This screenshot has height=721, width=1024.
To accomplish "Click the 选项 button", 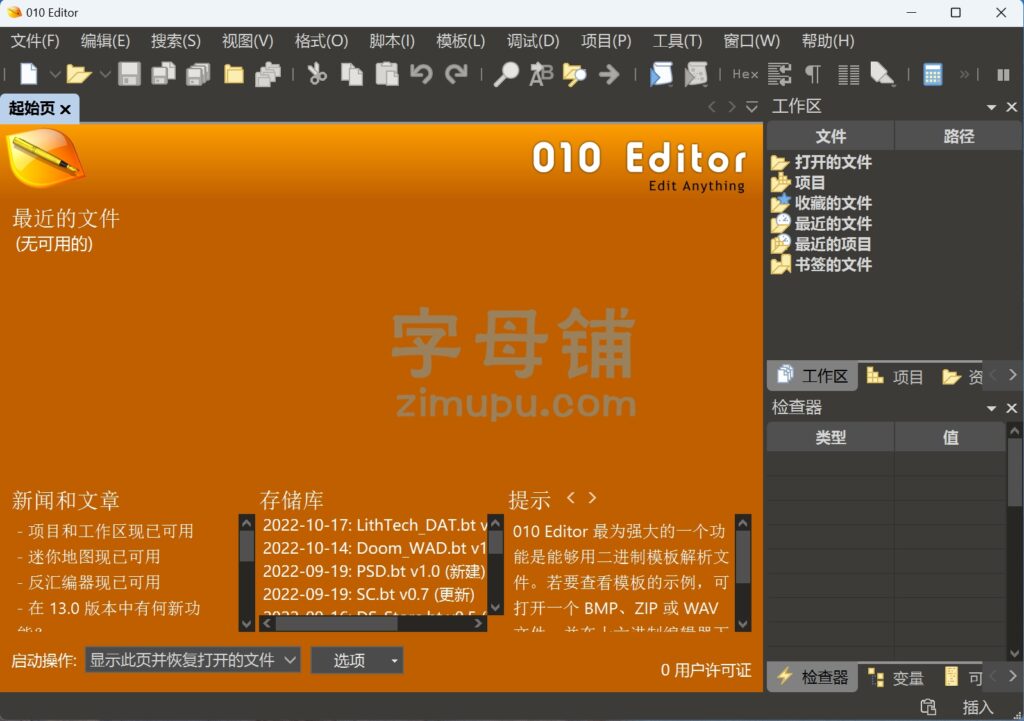I will [x=357, y=660].
